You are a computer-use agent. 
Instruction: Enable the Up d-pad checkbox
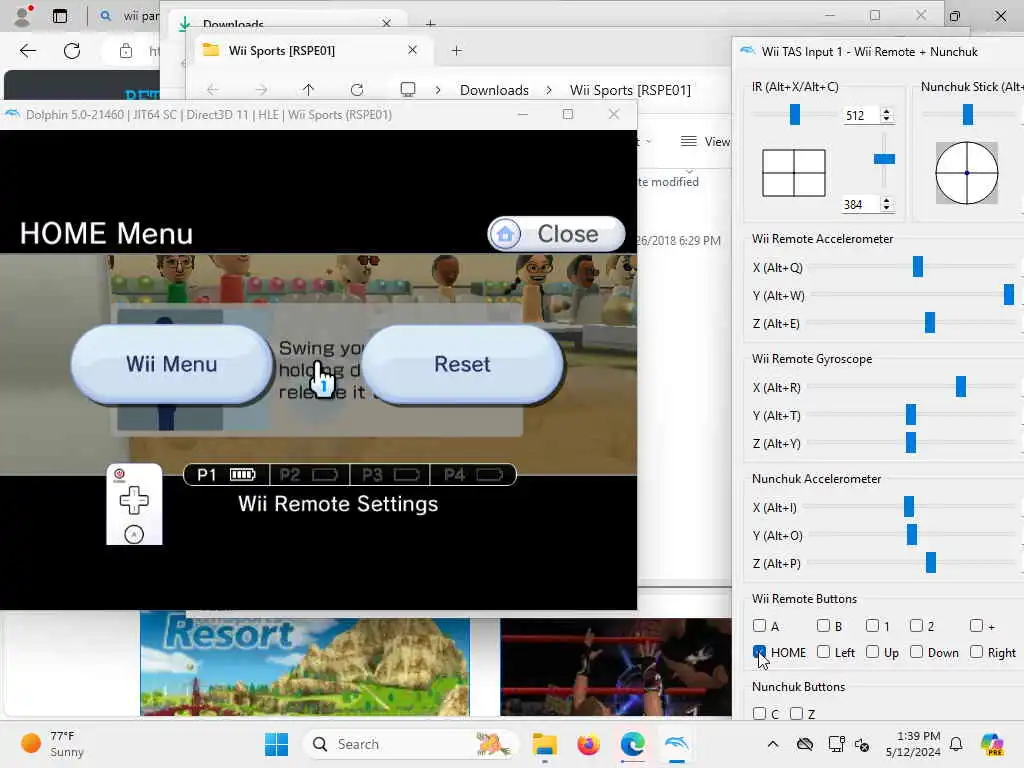(872, 652)
